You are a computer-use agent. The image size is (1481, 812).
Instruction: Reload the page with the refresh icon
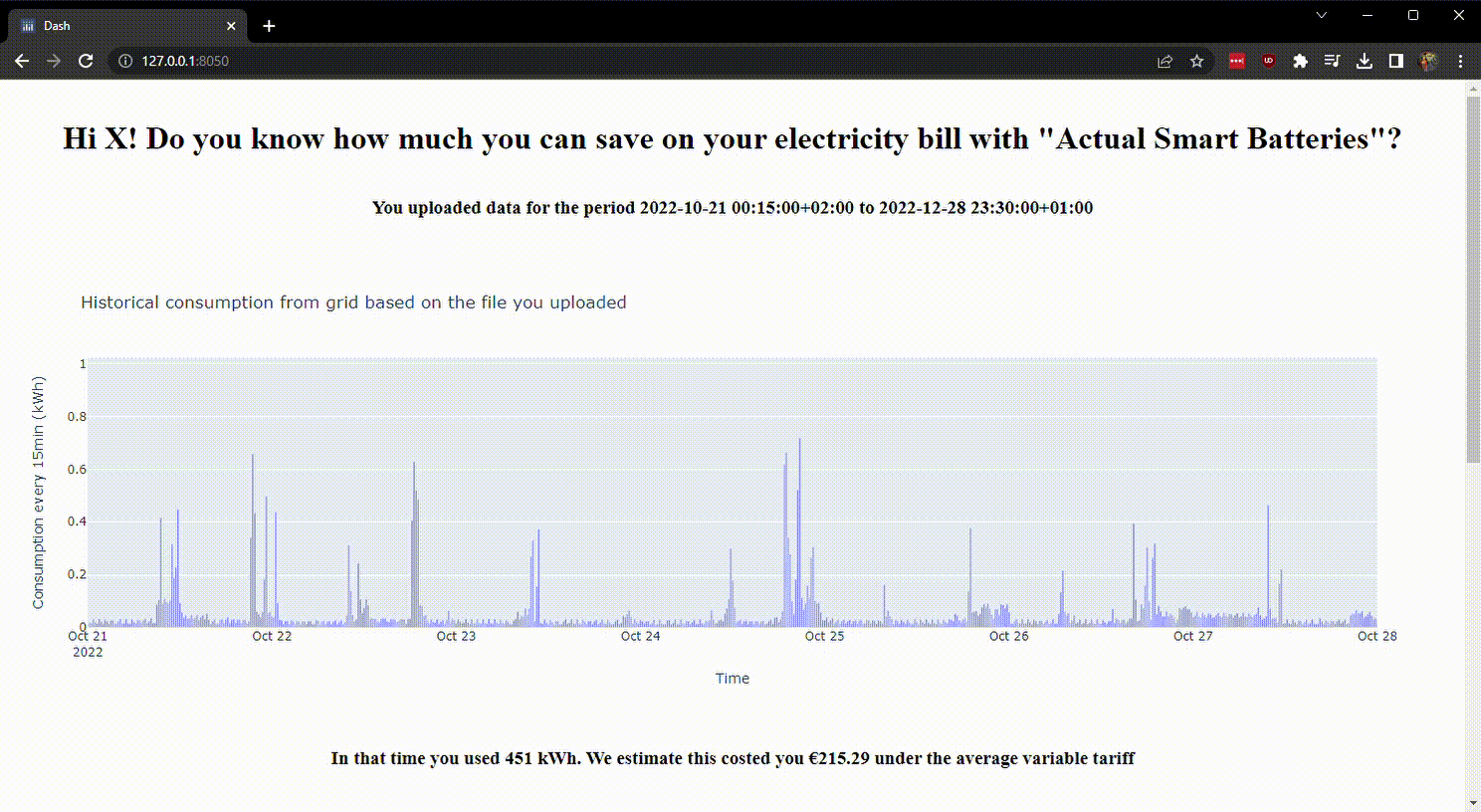click(86, 61)
